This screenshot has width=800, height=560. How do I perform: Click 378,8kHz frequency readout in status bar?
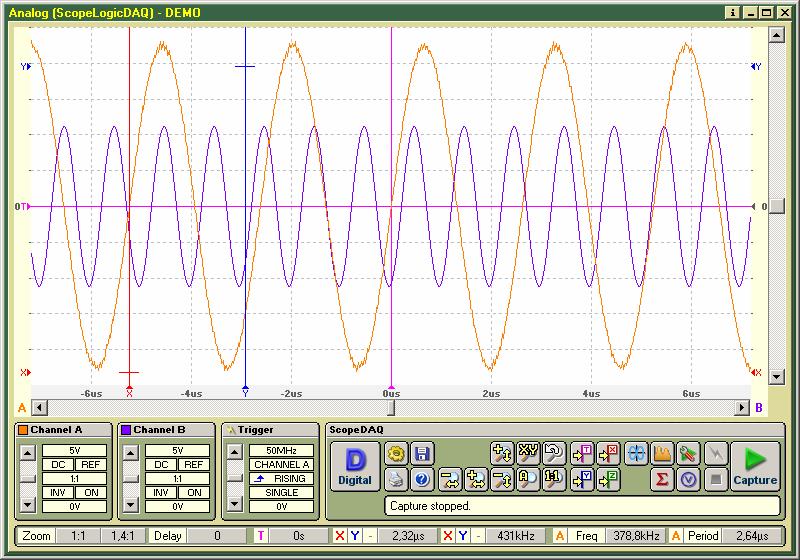tap(636, 536)
